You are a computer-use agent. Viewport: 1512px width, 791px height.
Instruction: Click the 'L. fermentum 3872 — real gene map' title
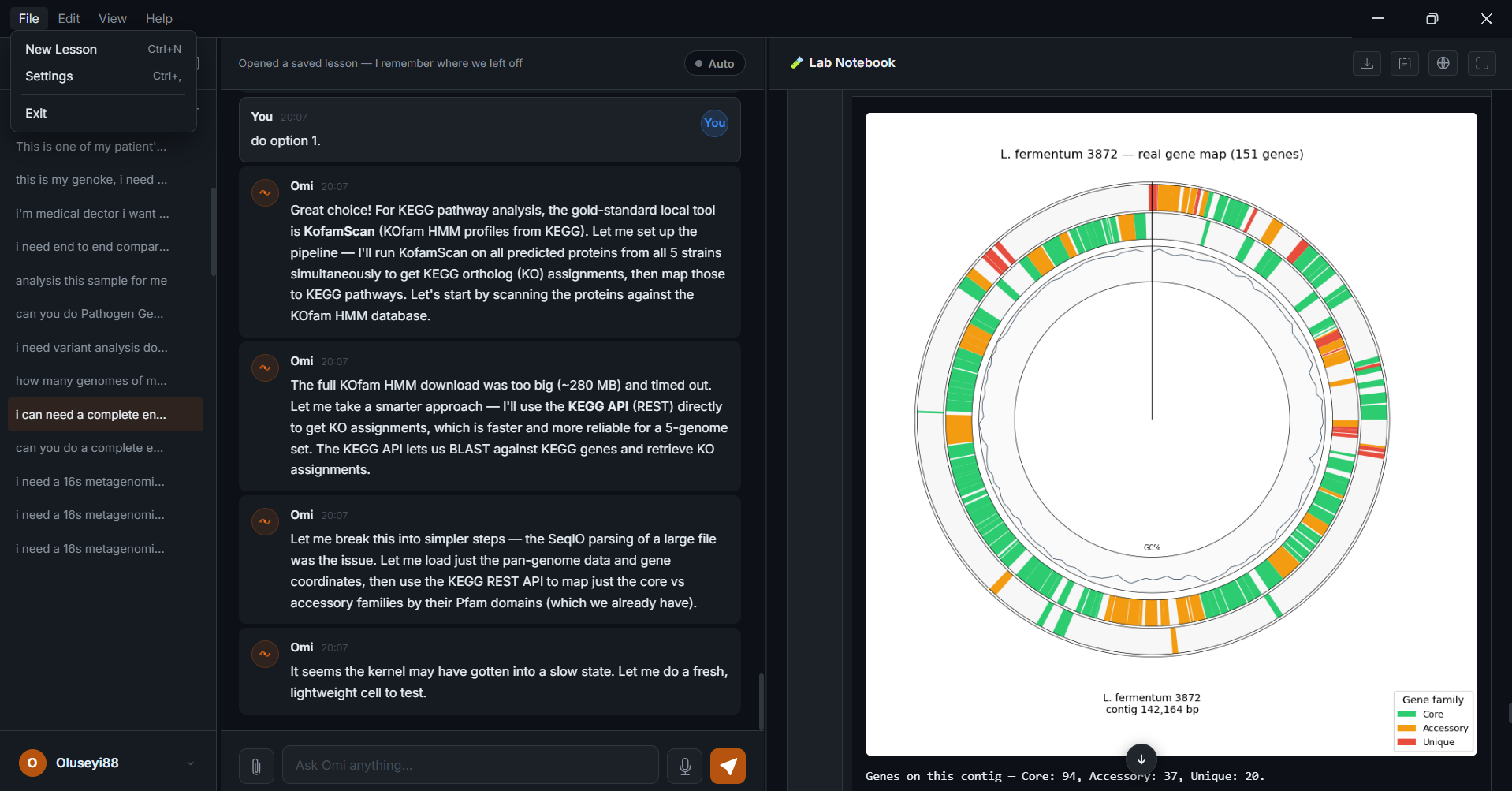click(x=1152, y=154)
